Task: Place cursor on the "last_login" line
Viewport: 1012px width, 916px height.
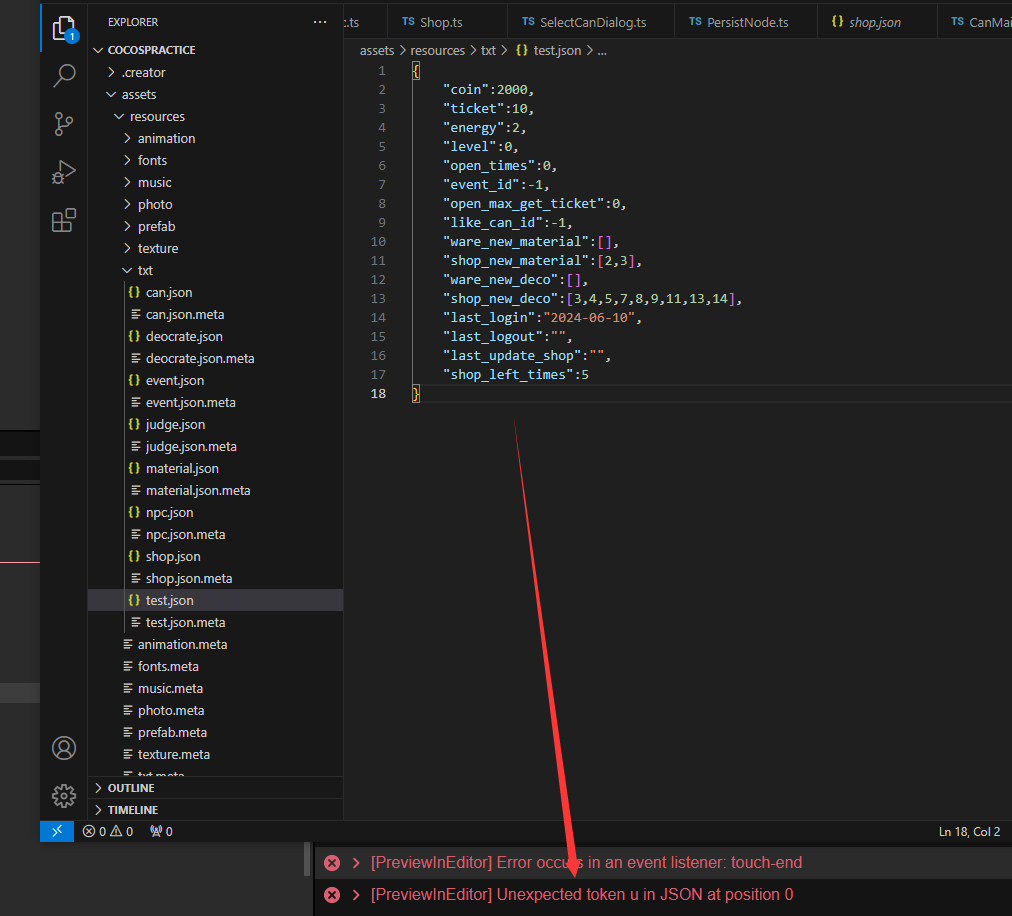Action: pos(542,318)
